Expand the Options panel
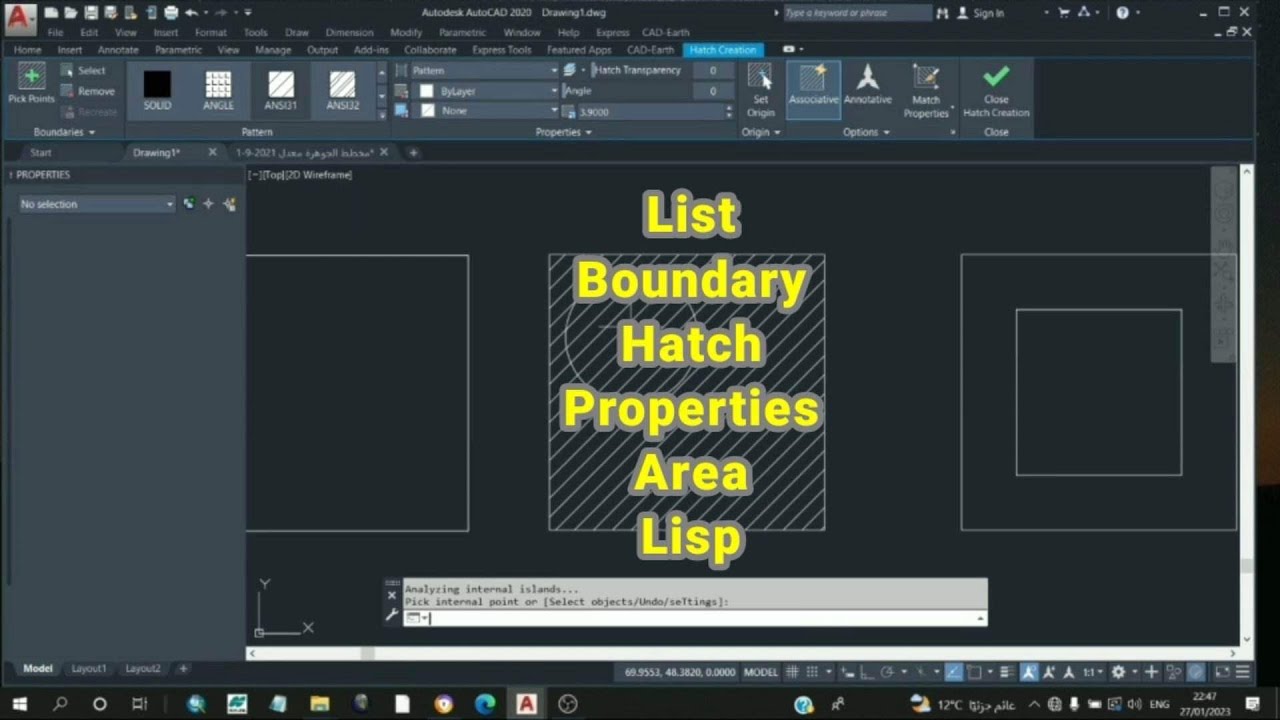The image size is (1280, 720). (x=866, y=132)
